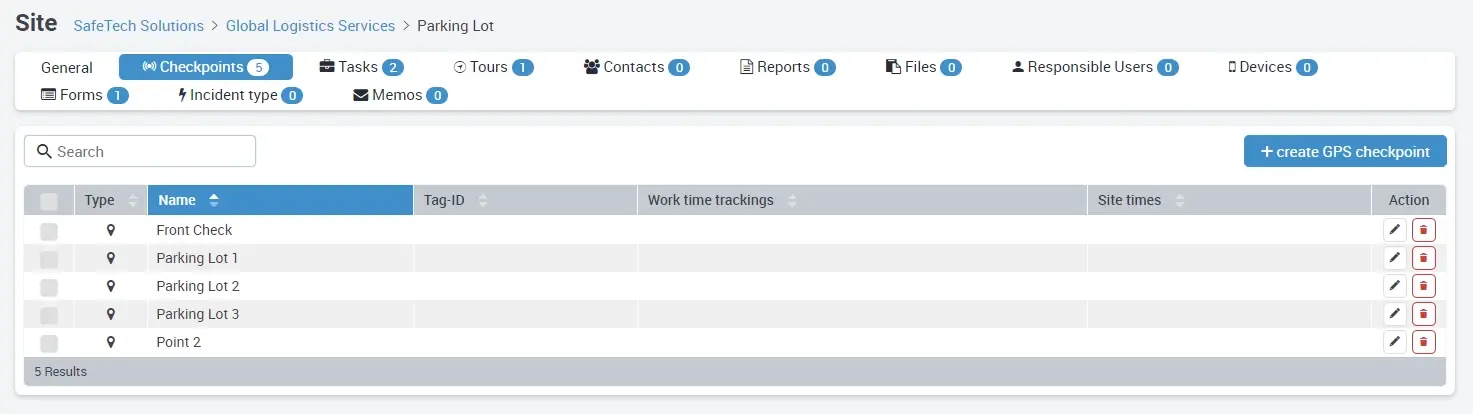1473x414 pixels.
Task: Edit the Parking Lot 3 checkpoint
Action: pyautogui.click(x=1394, y=314)
